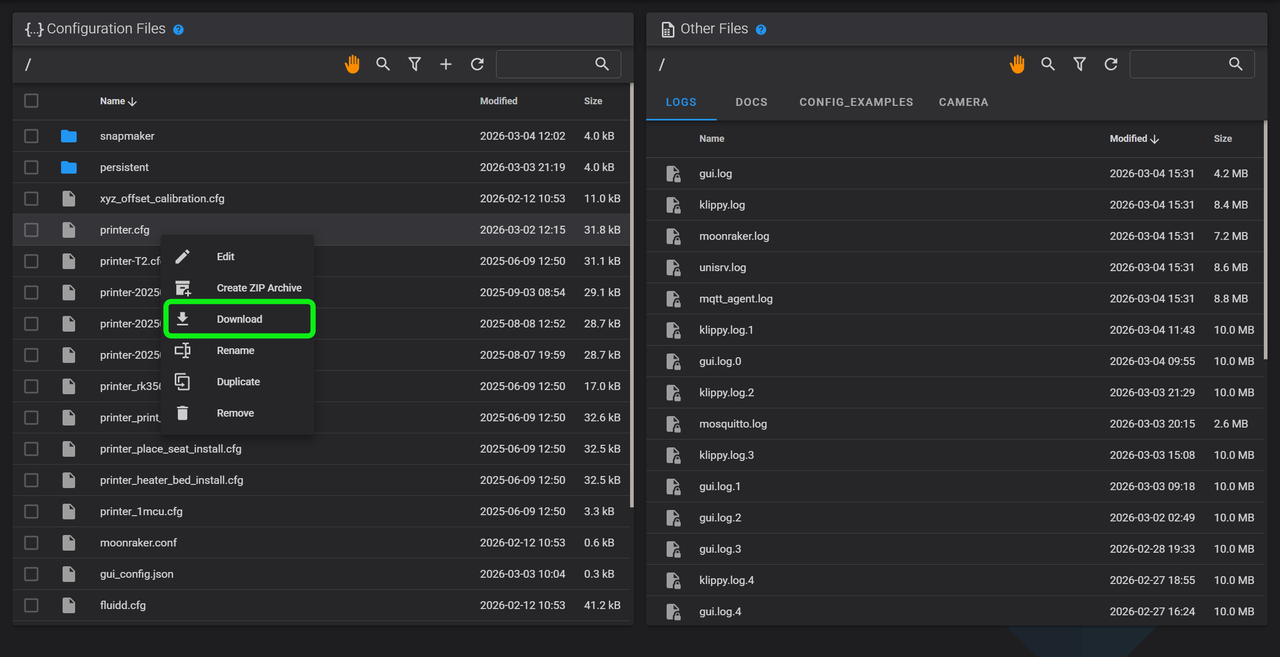
Task: Switch to the CONFIG_EXAMPLES tab
Action: pos(855,102)
